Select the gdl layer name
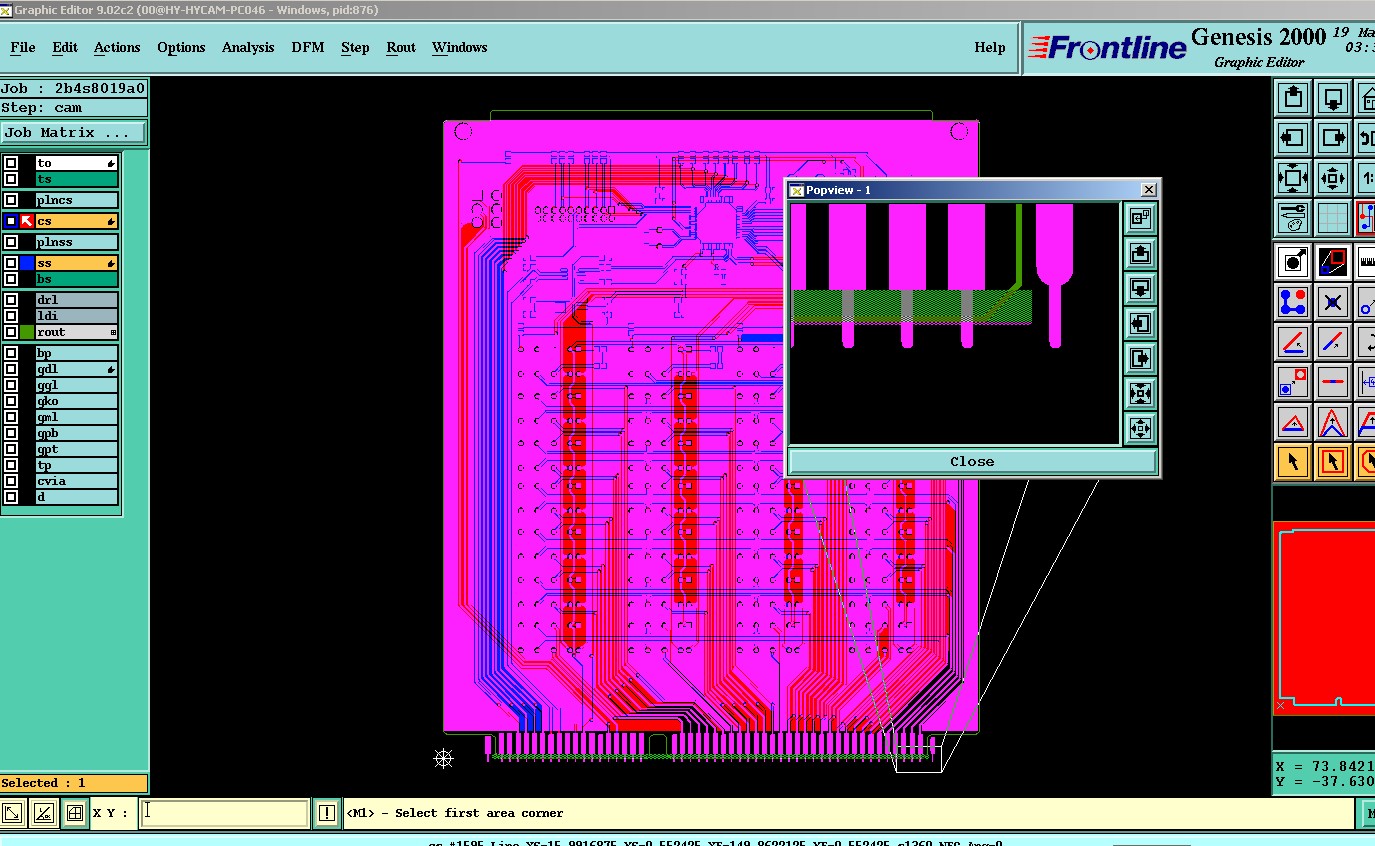The image size is (1375, 846). (x=77, y=369)
